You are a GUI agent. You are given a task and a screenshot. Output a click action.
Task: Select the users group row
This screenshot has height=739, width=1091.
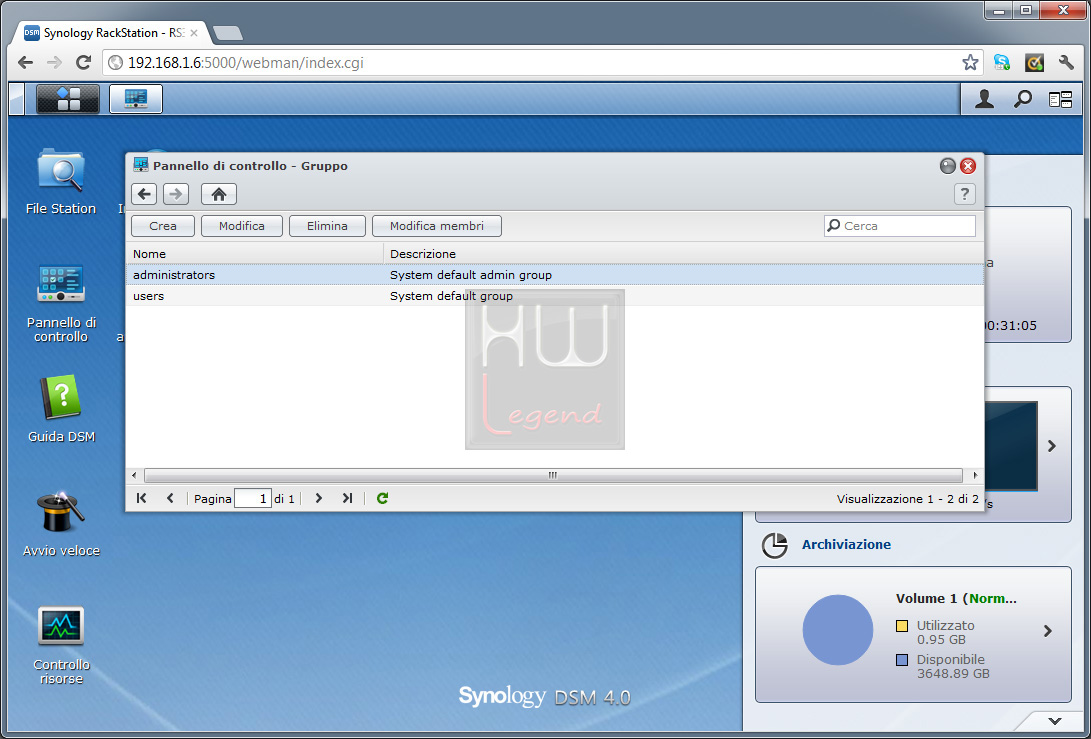tap(555, 296)
